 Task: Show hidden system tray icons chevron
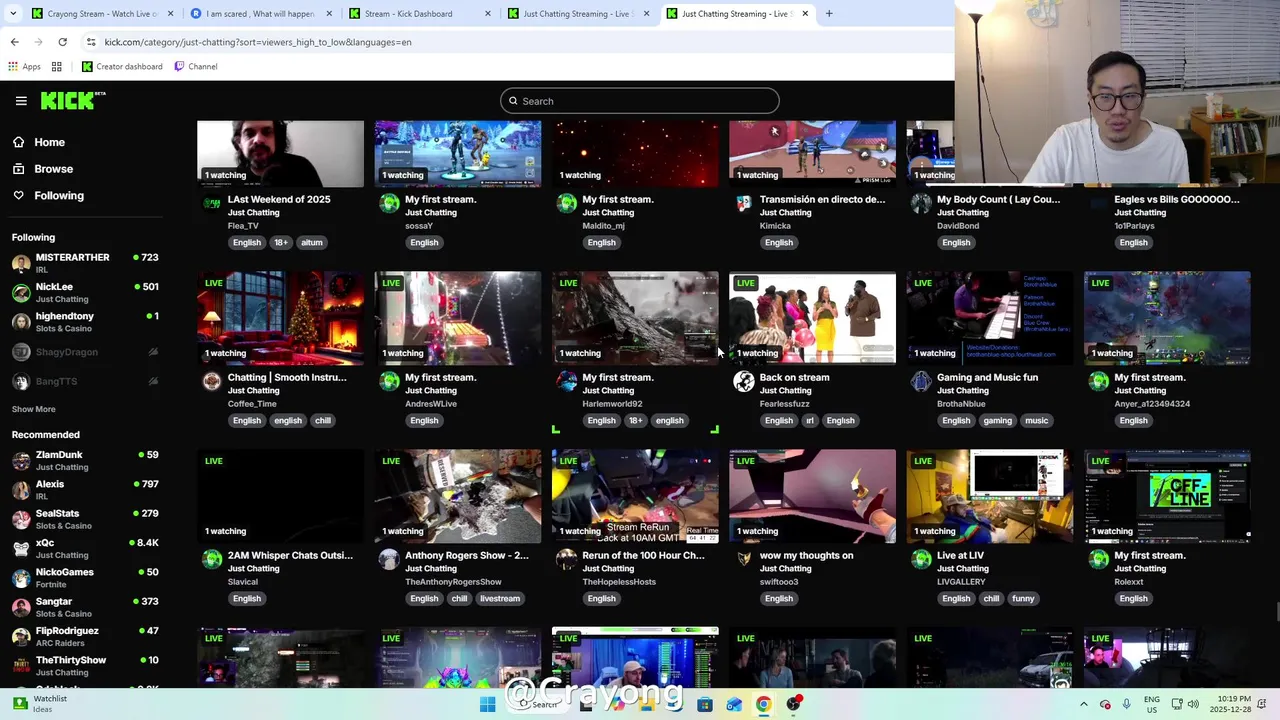tap(1083, 704)
